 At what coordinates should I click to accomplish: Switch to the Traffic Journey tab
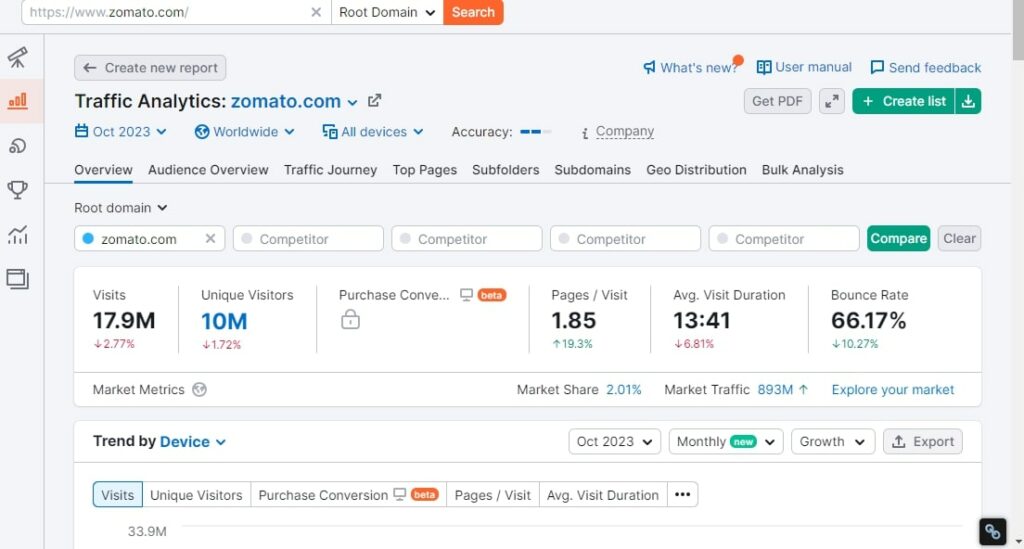[330, 170]
